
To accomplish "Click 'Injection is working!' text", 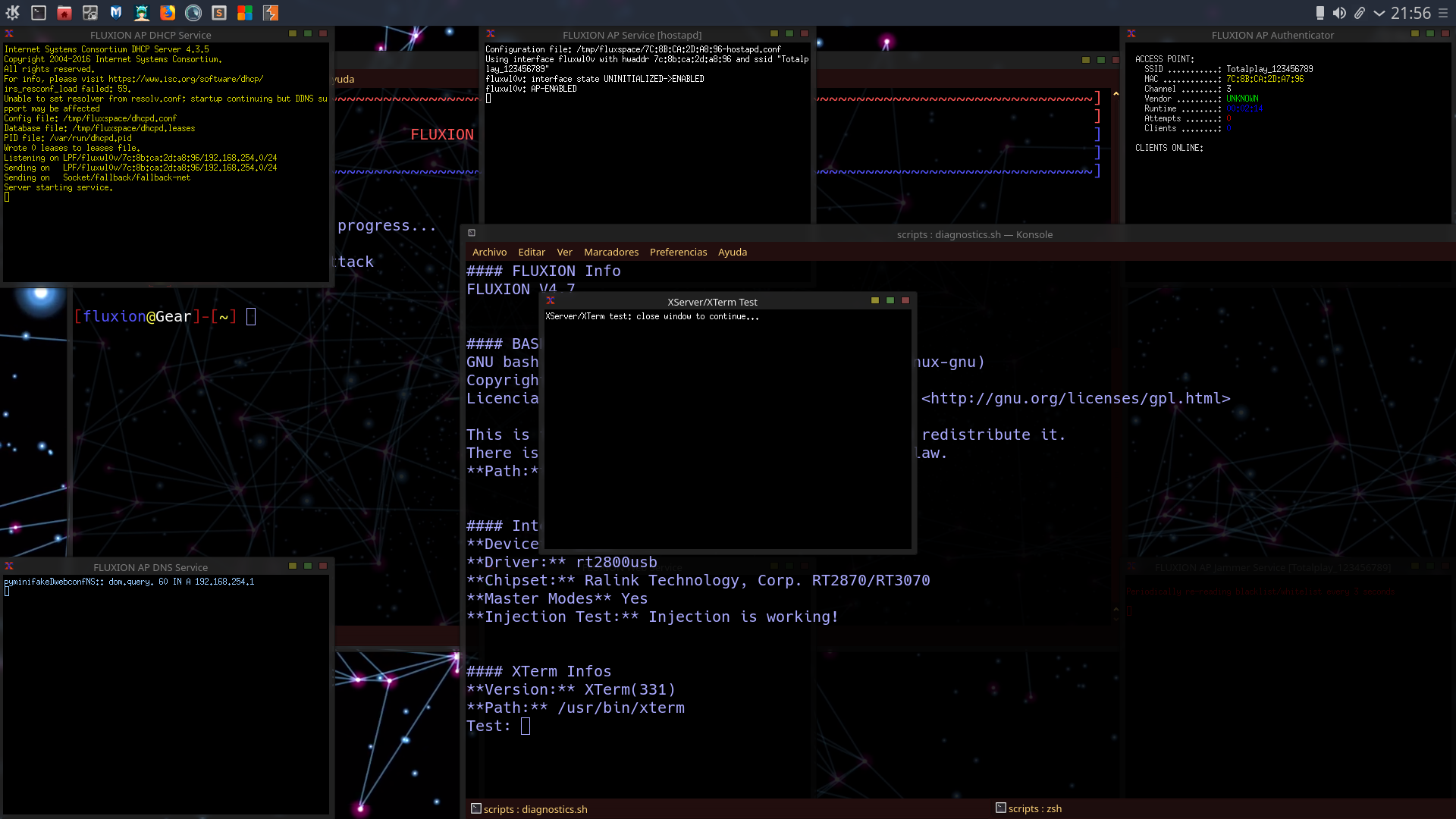I will point(743,617).
